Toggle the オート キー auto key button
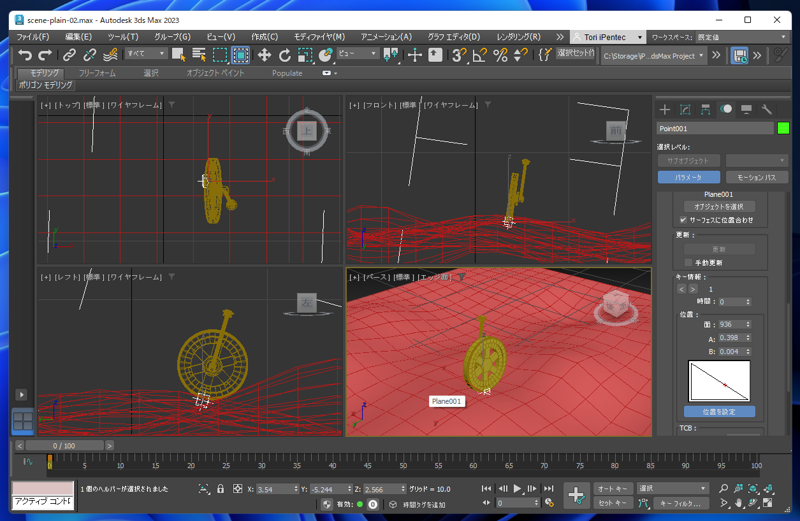Image resolution: width=800 pixels, height=521 pixels. (612, 488)
